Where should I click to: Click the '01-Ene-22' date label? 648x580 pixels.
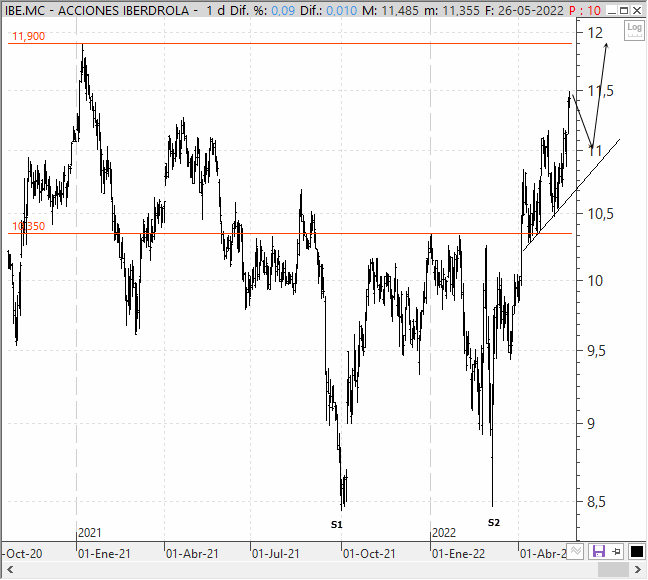tap(458, 554)
